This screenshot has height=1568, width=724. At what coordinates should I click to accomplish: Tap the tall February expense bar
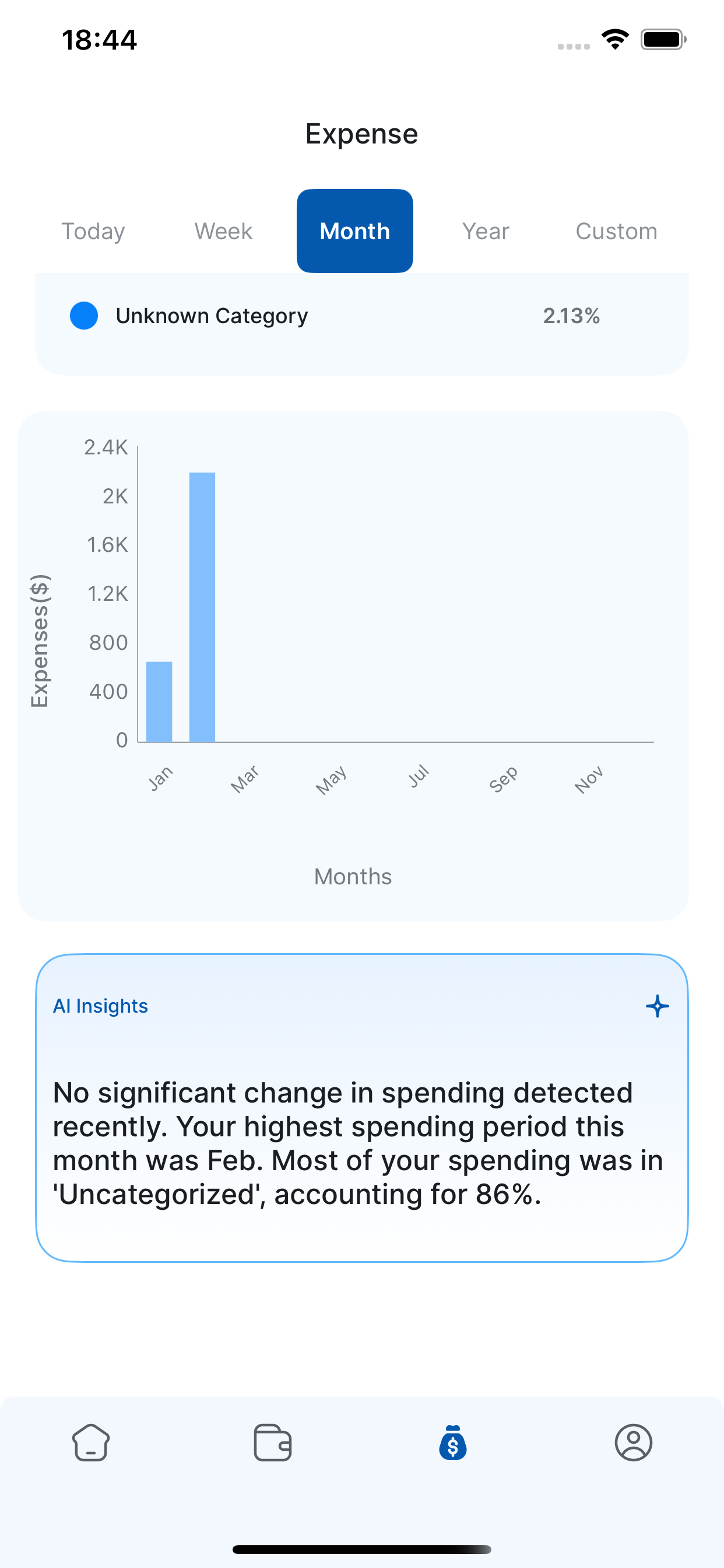click(x=202, y=607)
